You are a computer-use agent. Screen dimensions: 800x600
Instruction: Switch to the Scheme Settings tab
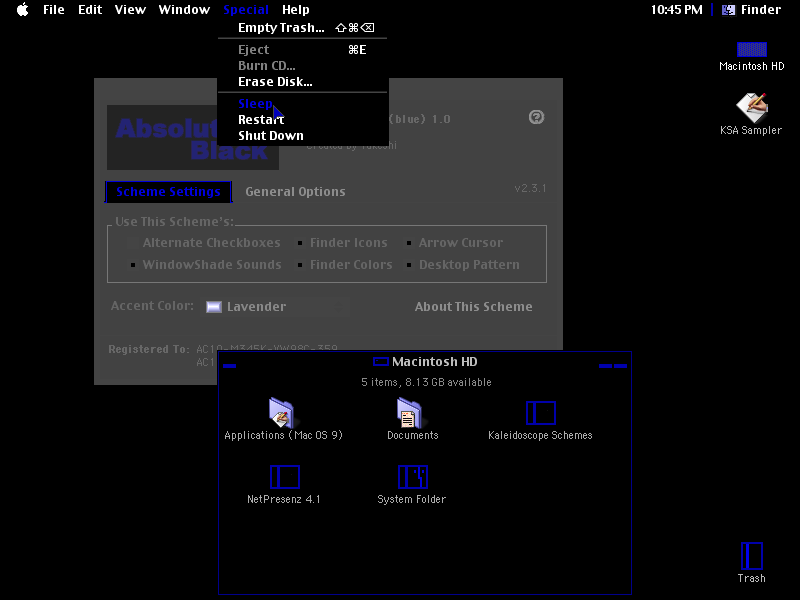click(168, 192)
